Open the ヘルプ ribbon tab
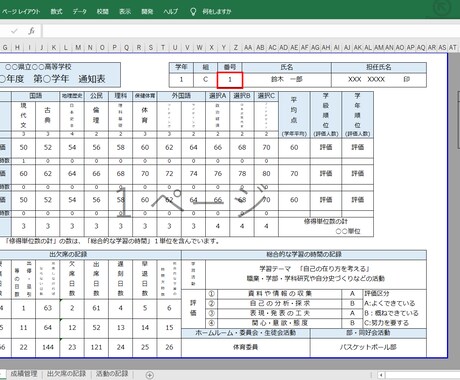 tap(171, 11)
